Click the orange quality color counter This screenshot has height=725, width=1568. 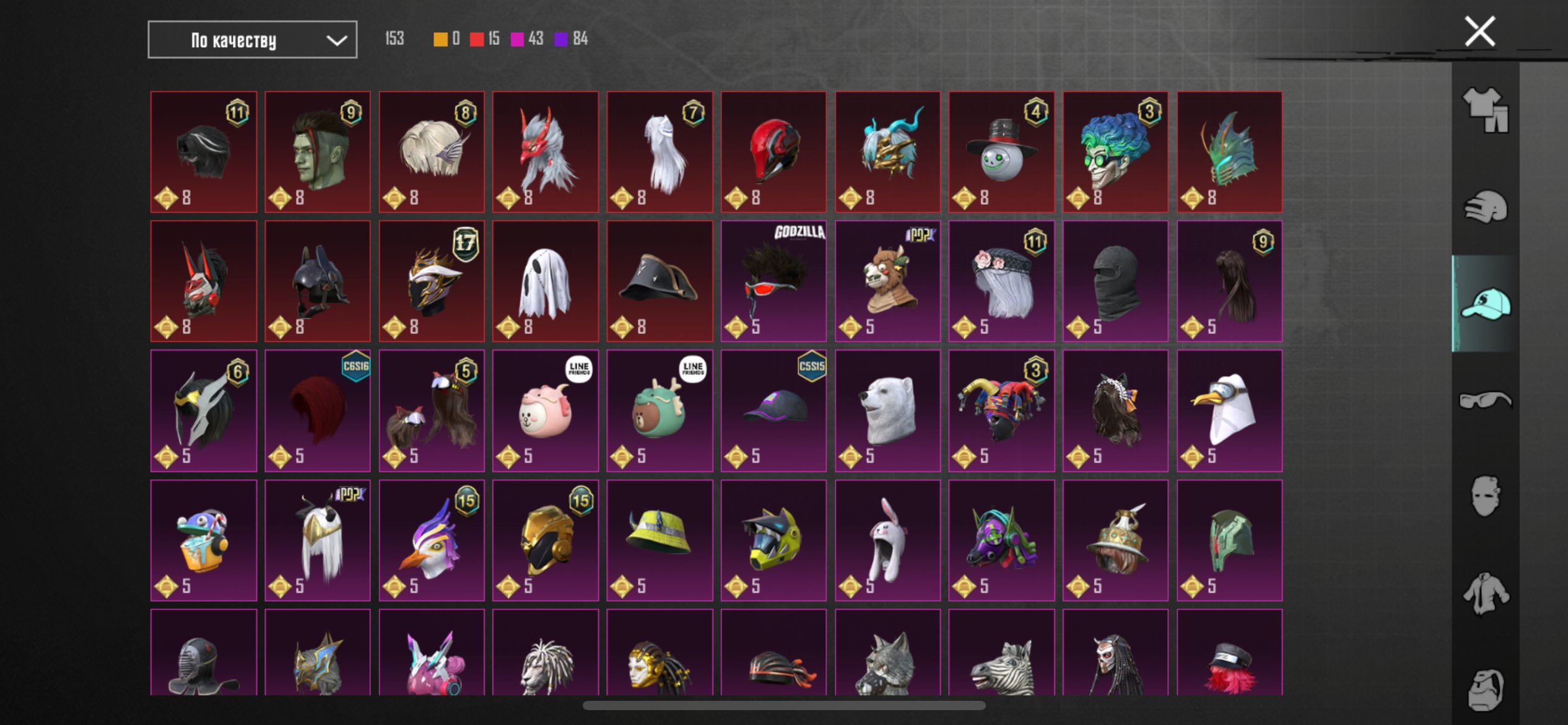point(446,39)
